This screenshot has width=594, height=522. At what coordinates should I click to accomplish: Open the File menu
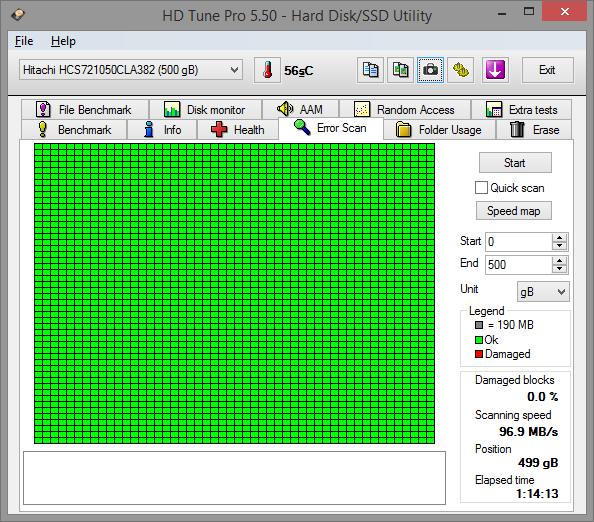coord(24,41)
